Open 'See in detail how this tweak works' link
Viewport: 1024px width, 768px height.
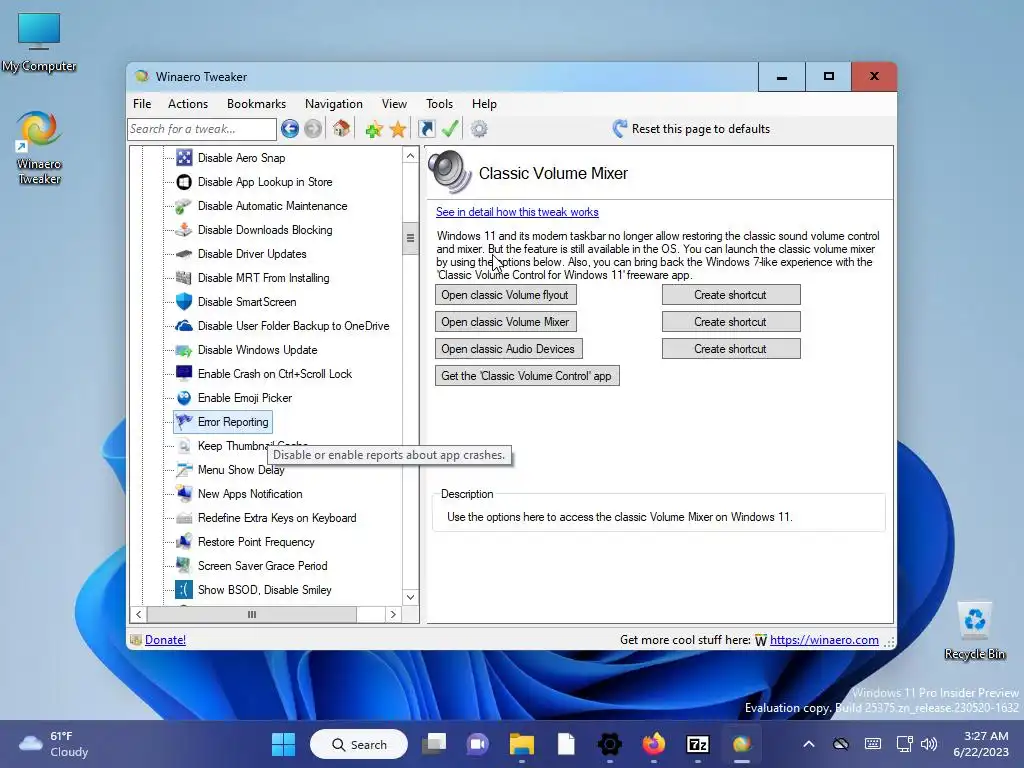click(517, 212)
